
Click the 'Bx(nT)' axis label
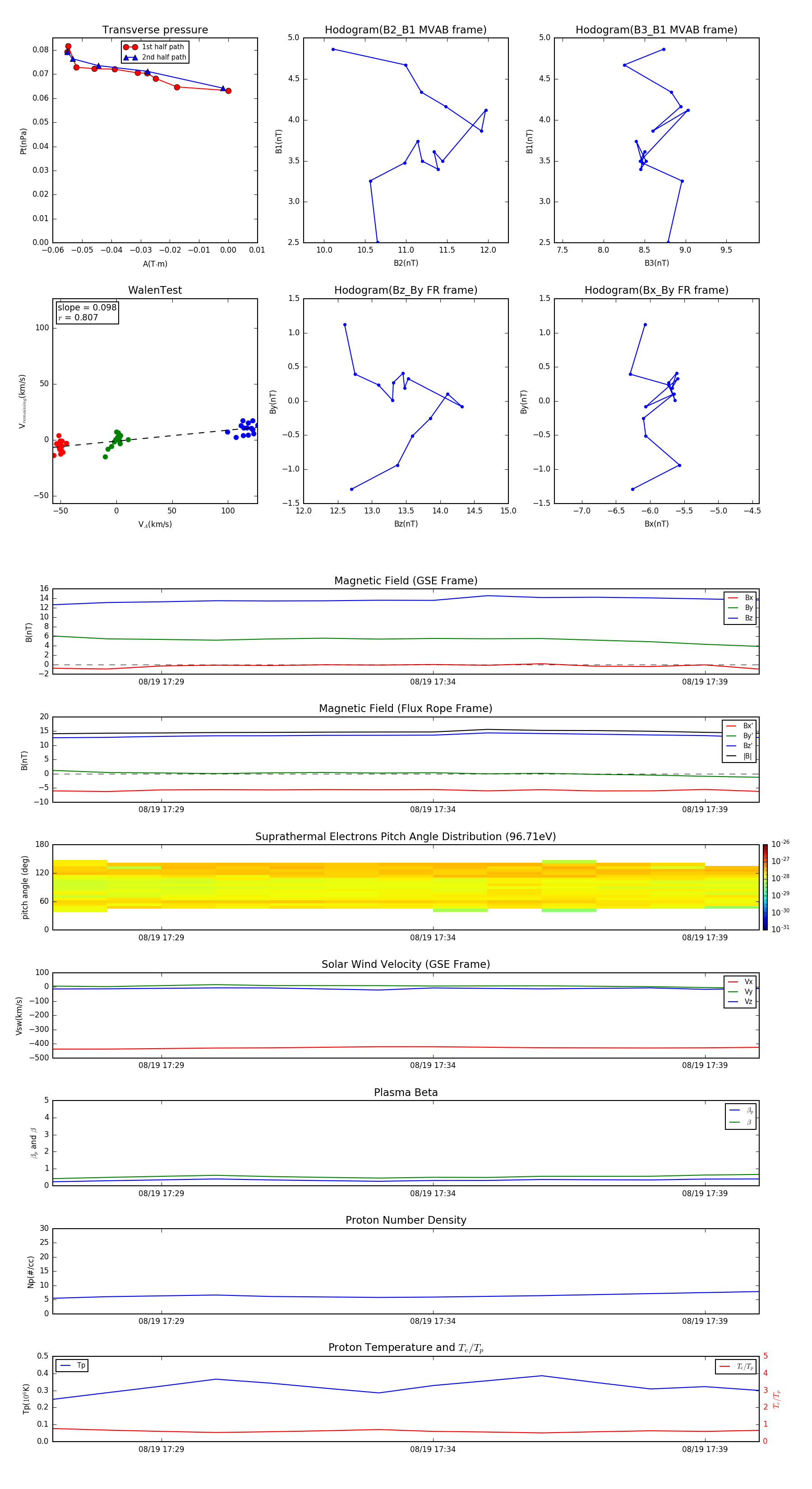656,524
